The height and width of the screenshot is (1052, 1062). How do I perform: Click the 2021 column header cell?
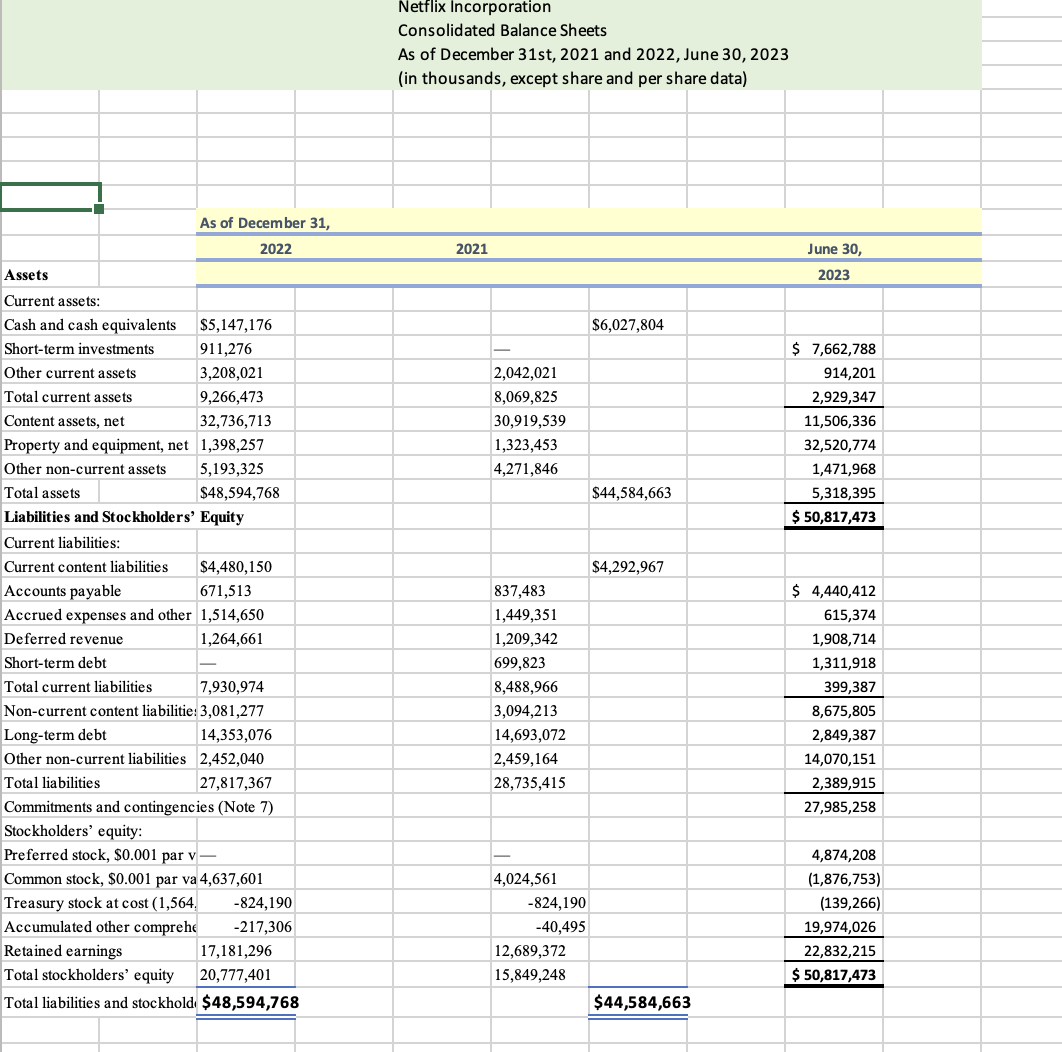click(x=471, y=248)
